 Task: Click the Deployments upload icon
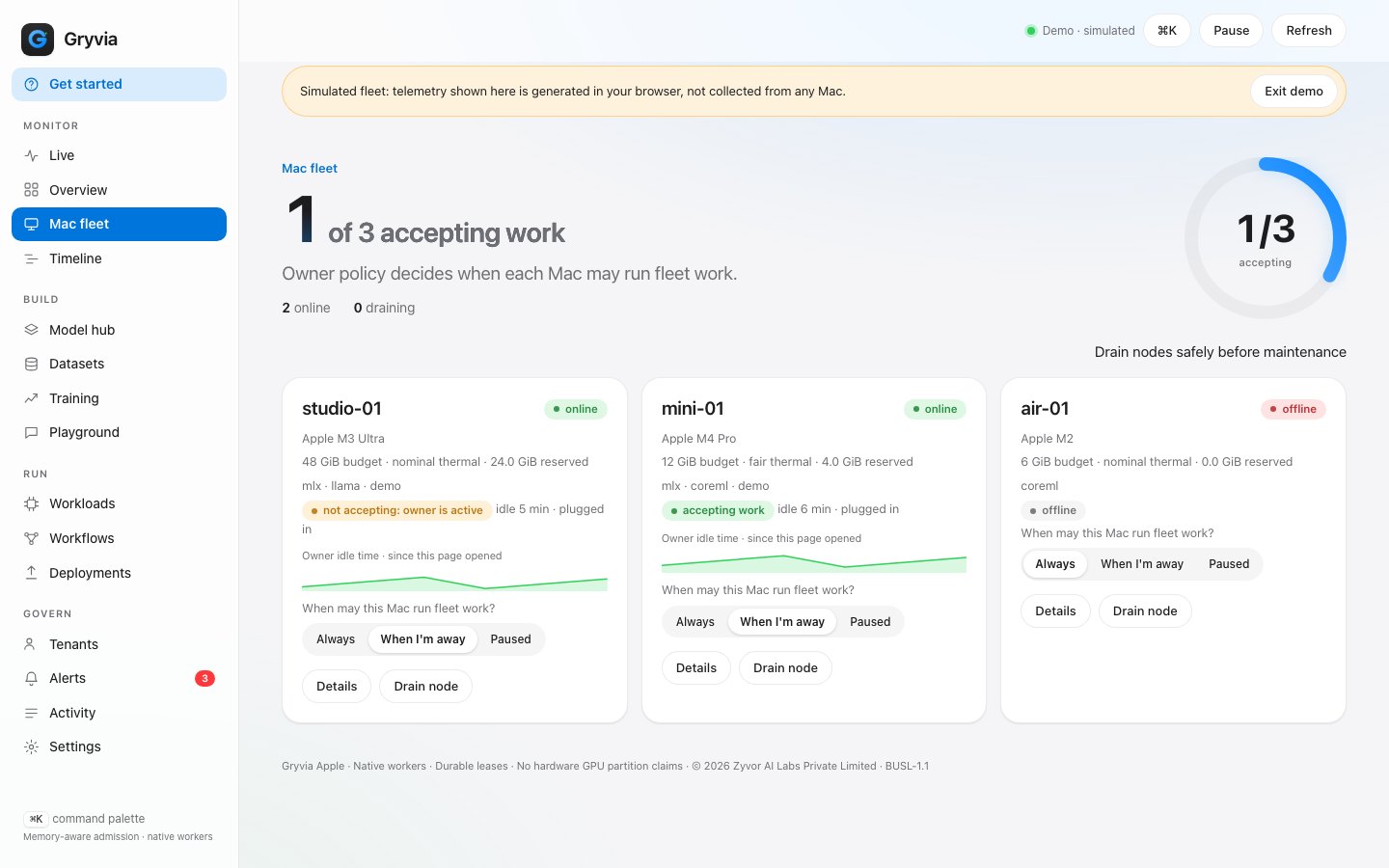(31, 573)
